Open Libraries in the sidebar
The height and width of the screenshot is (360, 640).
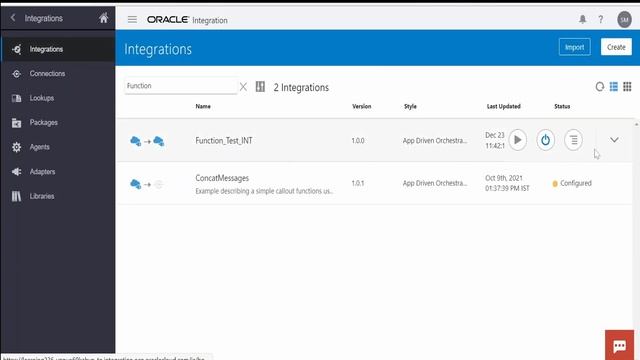tap(58, 196)
